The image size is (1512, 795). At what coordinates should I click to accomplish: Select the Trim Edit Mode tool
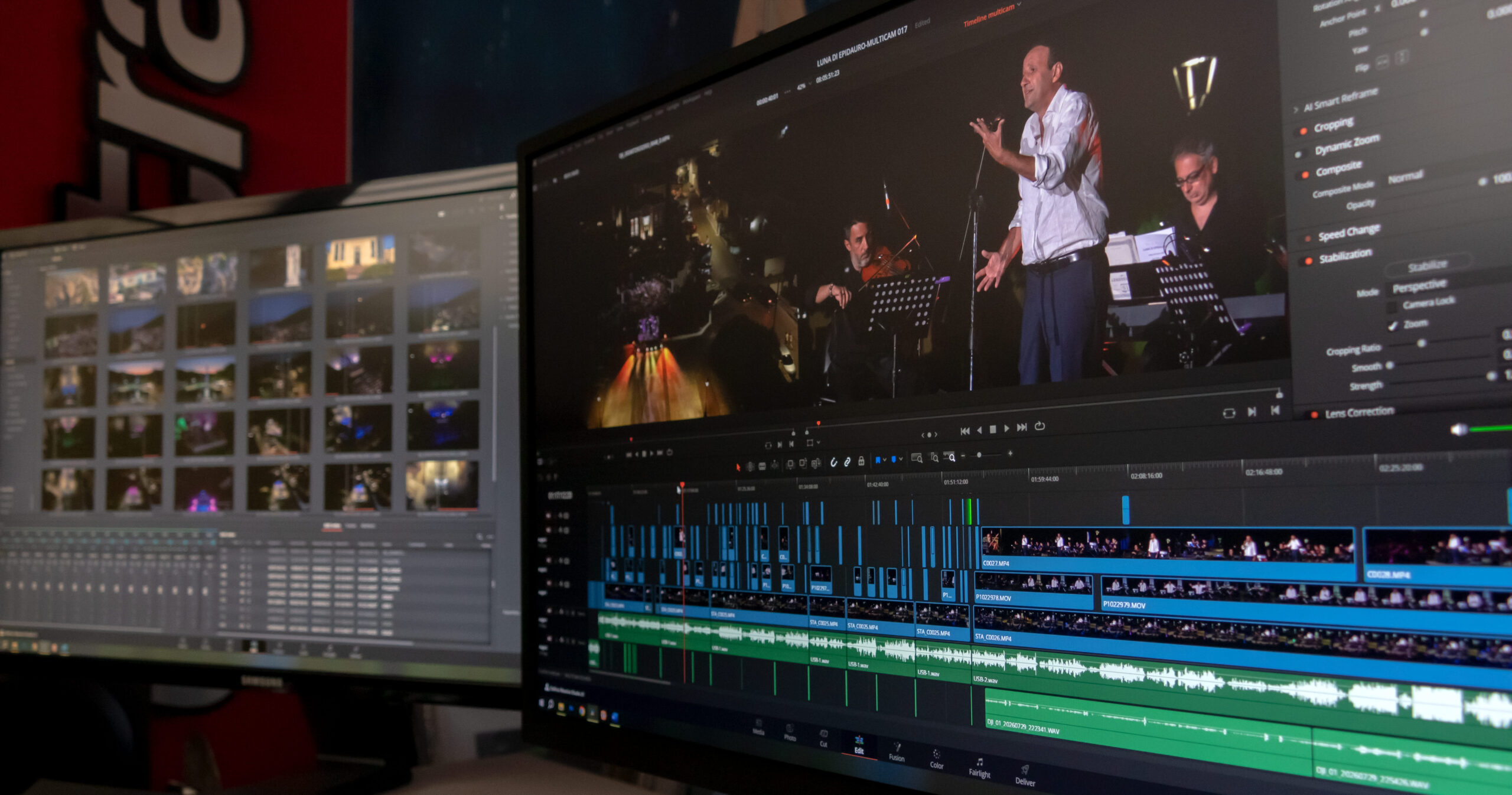750,467
